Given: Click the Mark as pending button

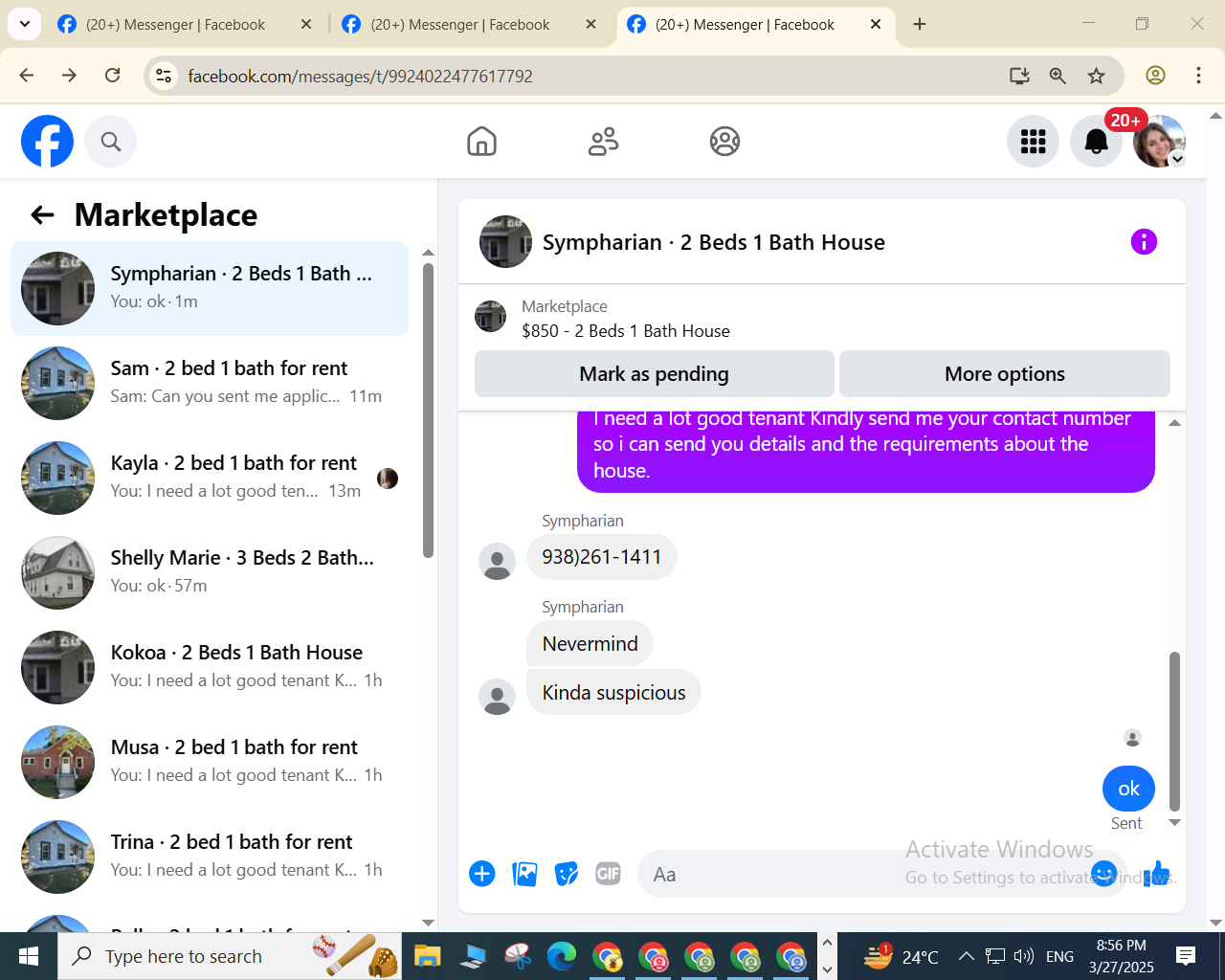Looking at the screenshot, I should 655,373.
